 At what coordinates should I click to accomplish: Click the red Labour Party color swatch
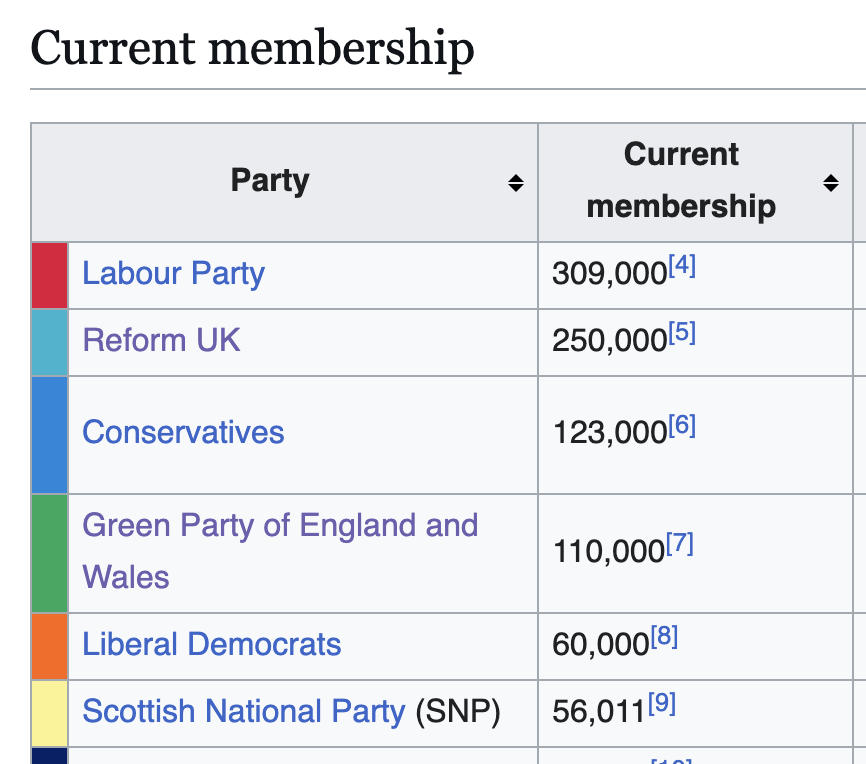pyautogui.click(x=50, y=275)
